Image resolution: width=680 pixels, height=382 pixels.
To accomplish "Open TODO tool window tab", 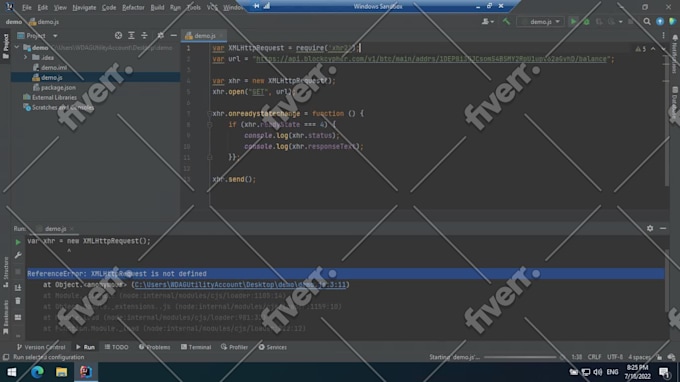I will [x=116, y=347].
